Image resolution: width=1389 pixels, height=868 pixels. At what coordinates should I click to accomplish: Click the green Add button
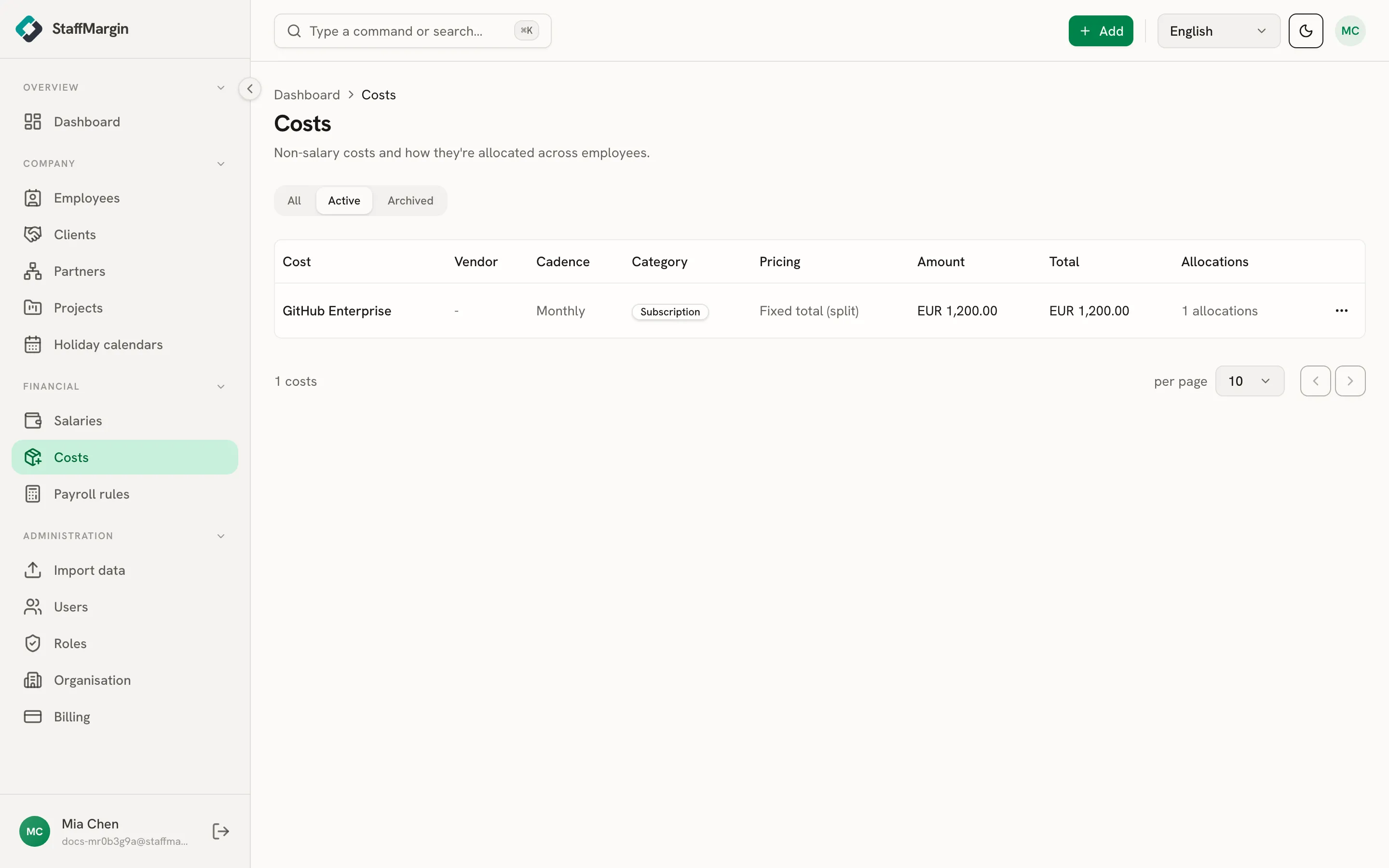click(x=1100, y=31)
